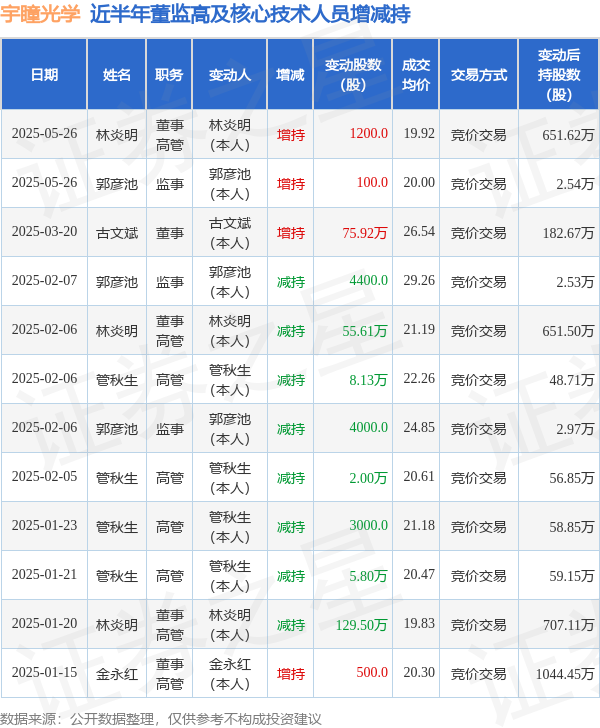The height and width of the screenshot is (728, 600).
Task: Select the share change value 100.0
Action: click(372, 182)
